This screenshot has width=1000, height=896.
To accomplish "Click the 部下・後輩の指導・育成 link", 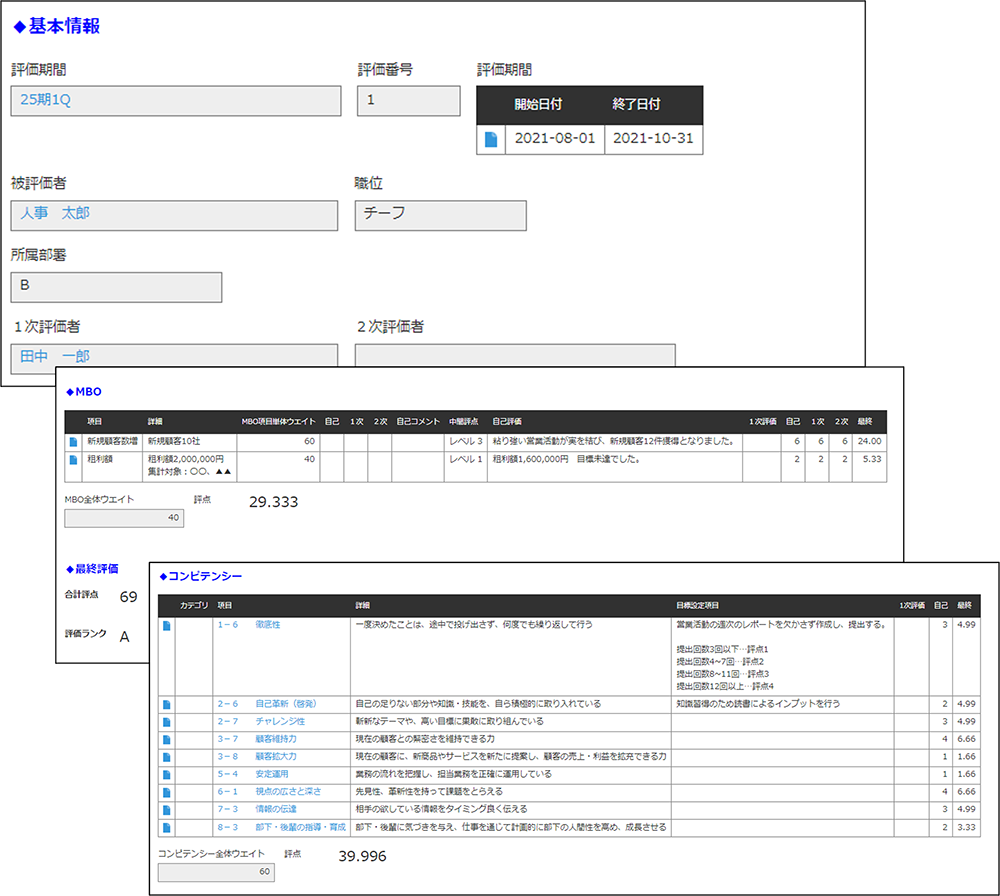I will [x=300, y=827].
